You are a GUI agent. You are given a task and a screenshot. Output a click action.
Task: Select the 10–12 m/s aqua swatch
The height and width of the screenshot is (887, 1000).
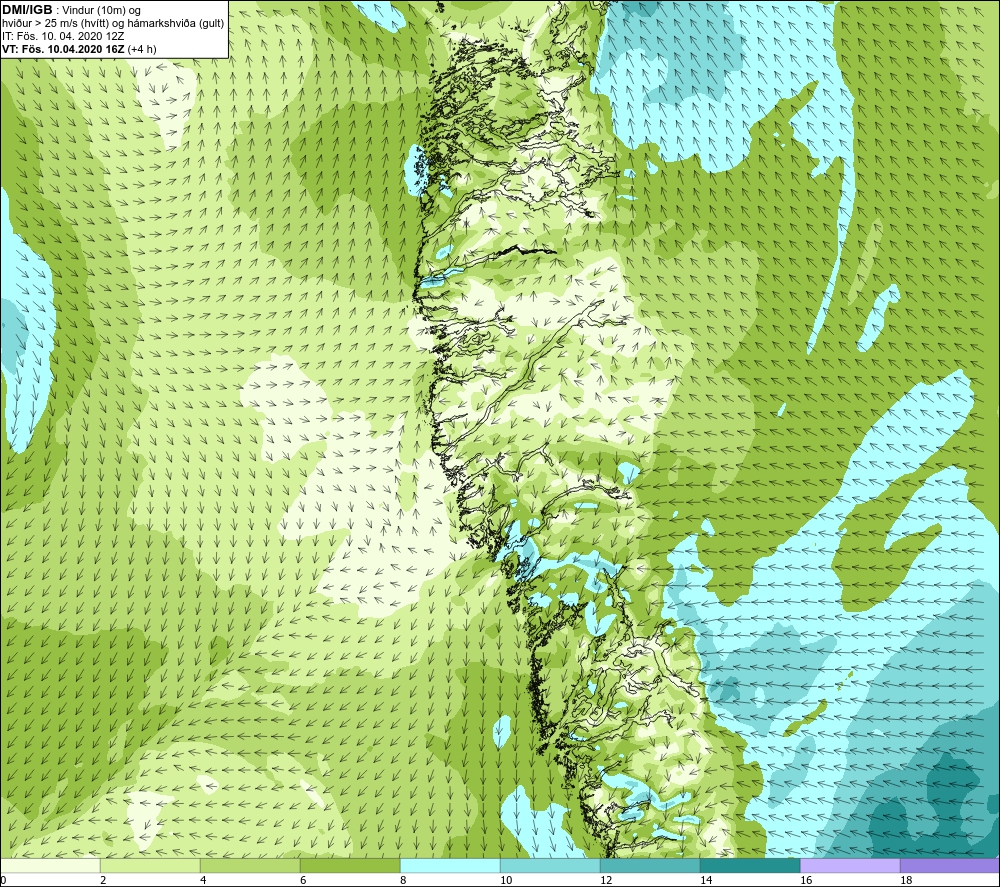click(550, 865)
